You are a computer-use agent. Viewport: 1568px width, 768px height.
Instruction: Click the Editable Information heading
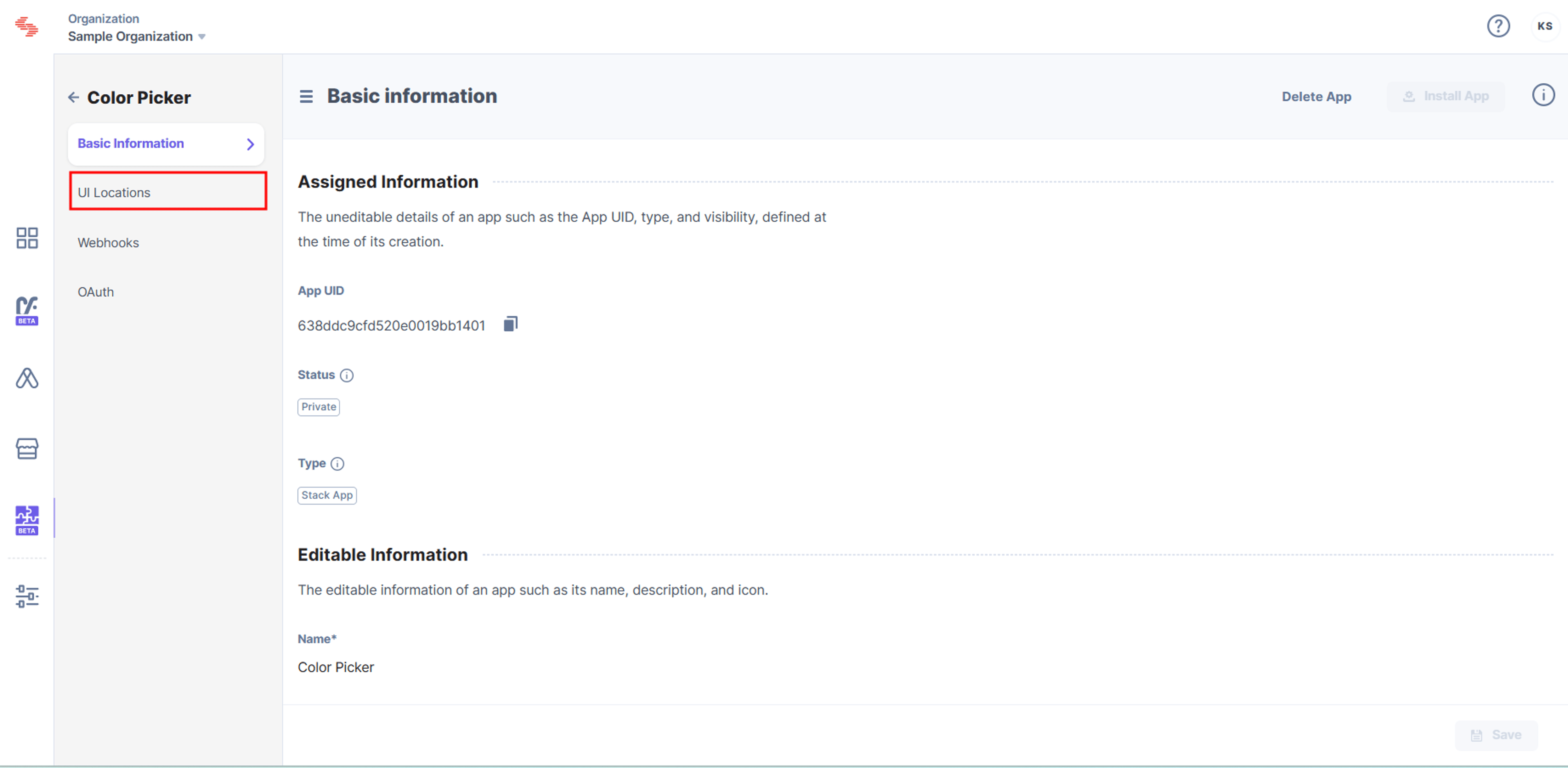(x=383, y=555)
